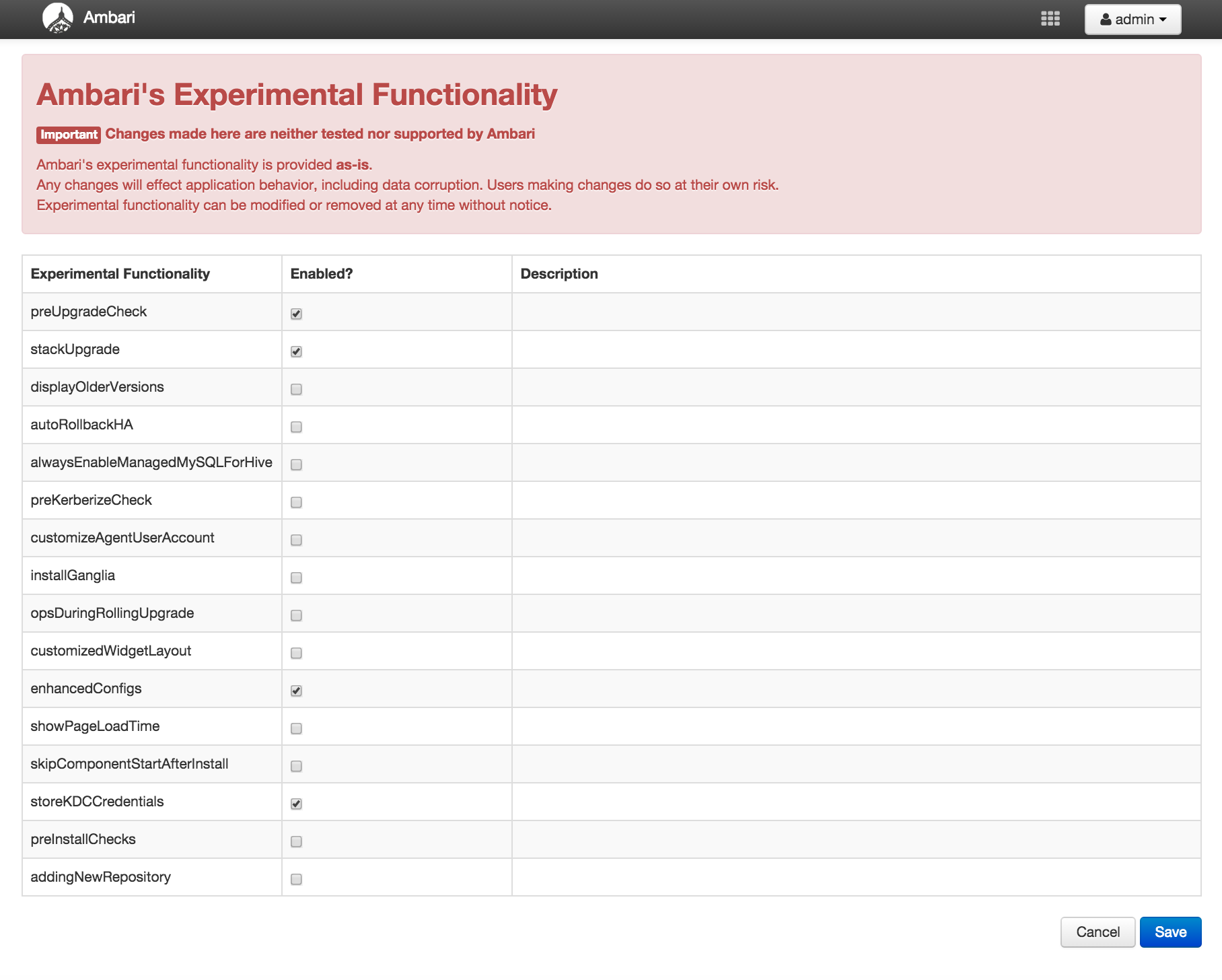
Task: Click the Ambari logo icon
Action: [x=58, y=18]
